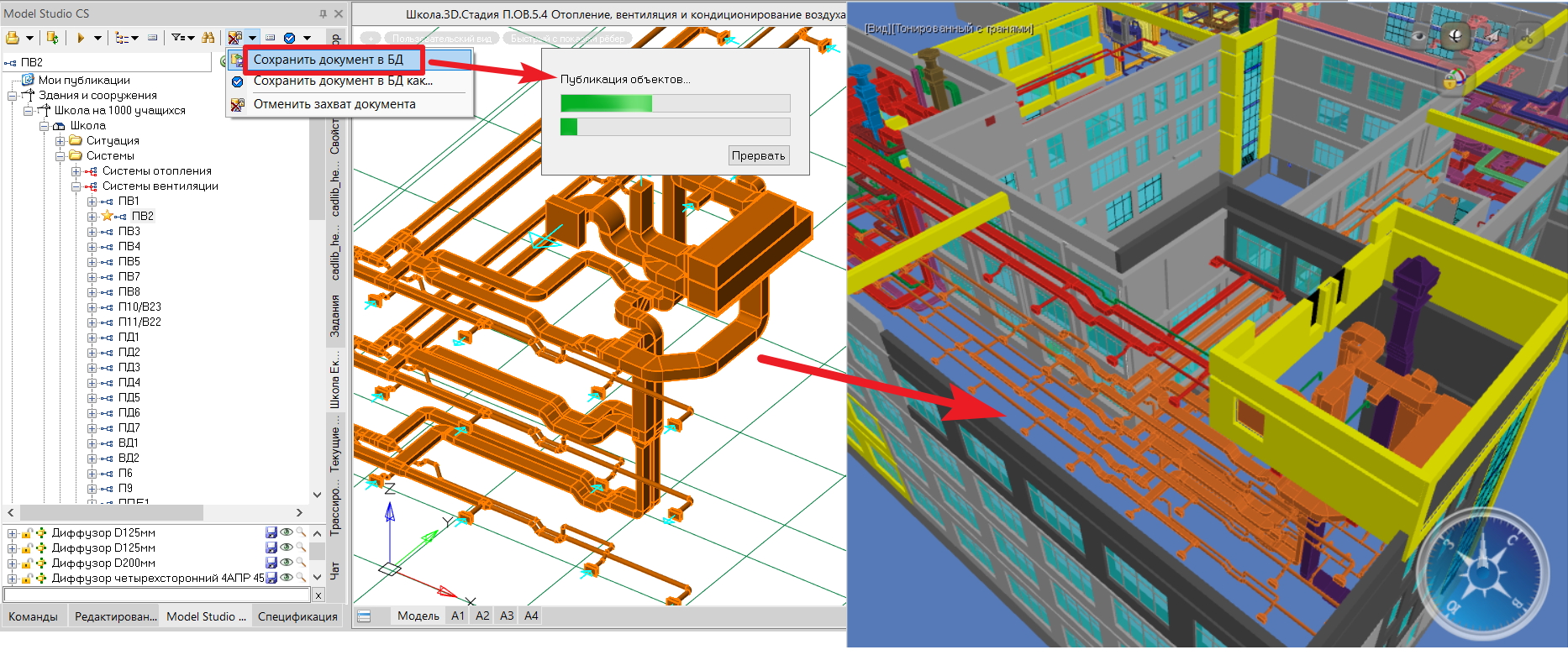Image resolution: width=1568 pixels, height=655 pixels.
Task: Expand the ПВ1 system node
Action: (x=92, y=202)
